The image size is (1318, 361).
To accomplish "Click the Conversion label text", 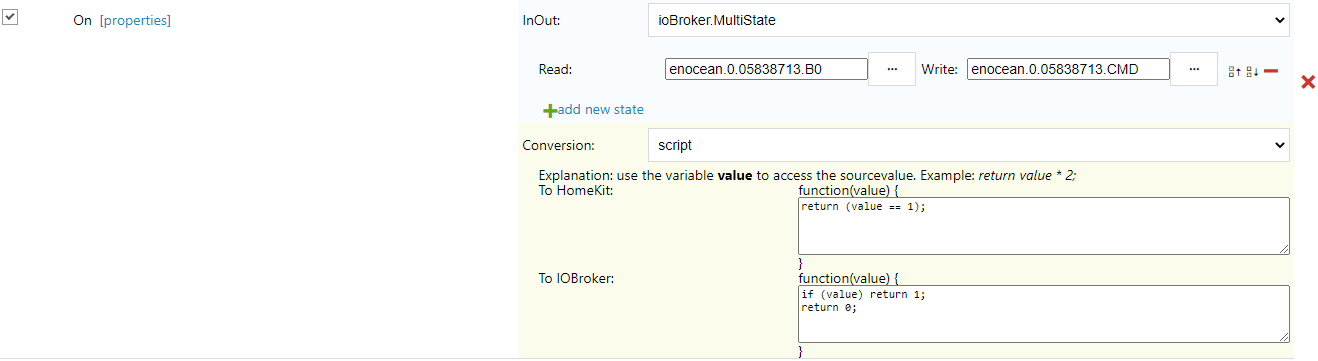I will click(x=558, y=145).
